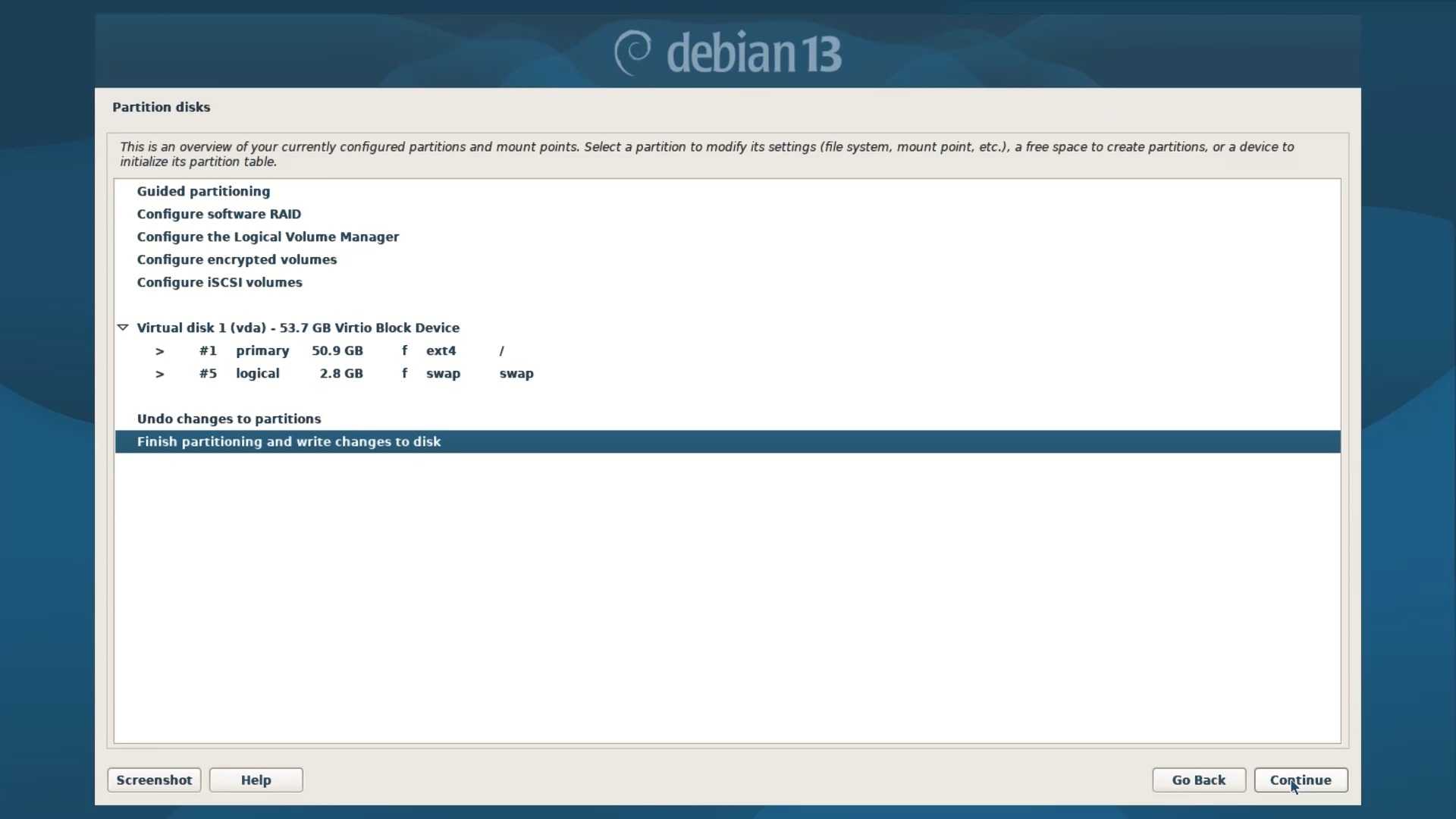Select Finish partitioning and write changes
The width and height of the screenshot is (1456, 819).
click(288, 441)
